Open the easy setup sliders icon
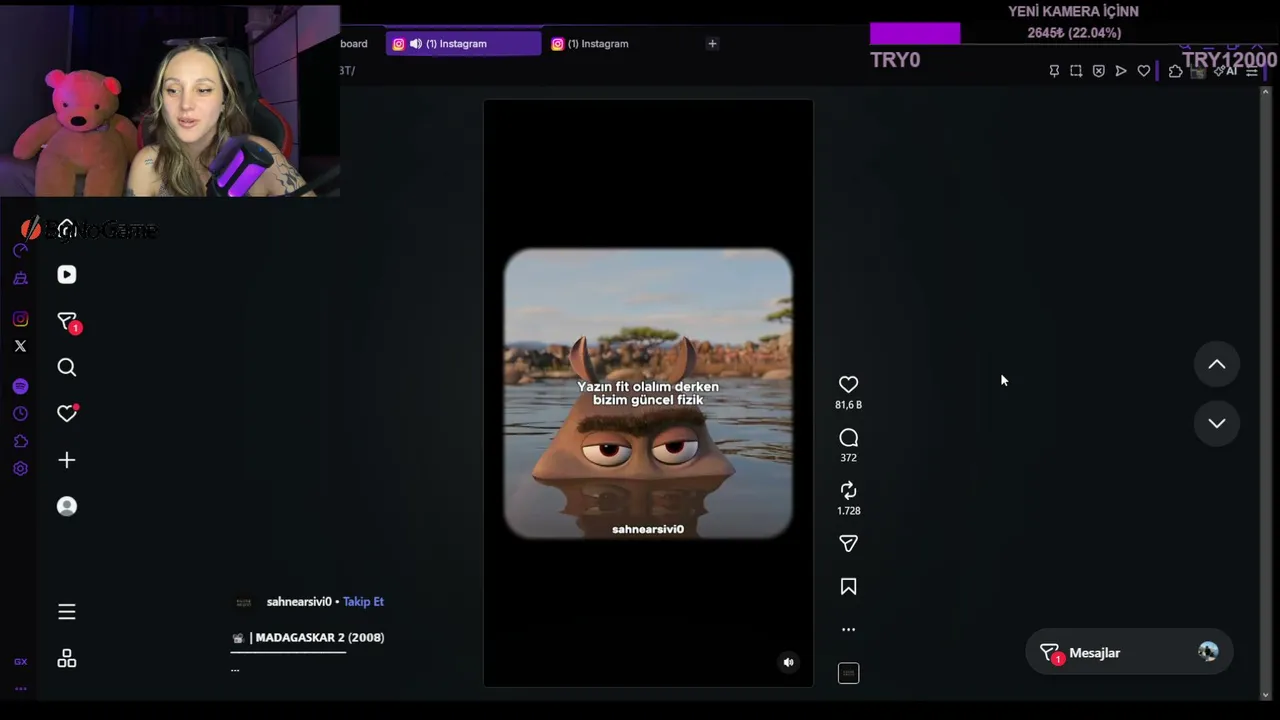This screenshot has width=1280, height=720. click(x=1251, y=71)
